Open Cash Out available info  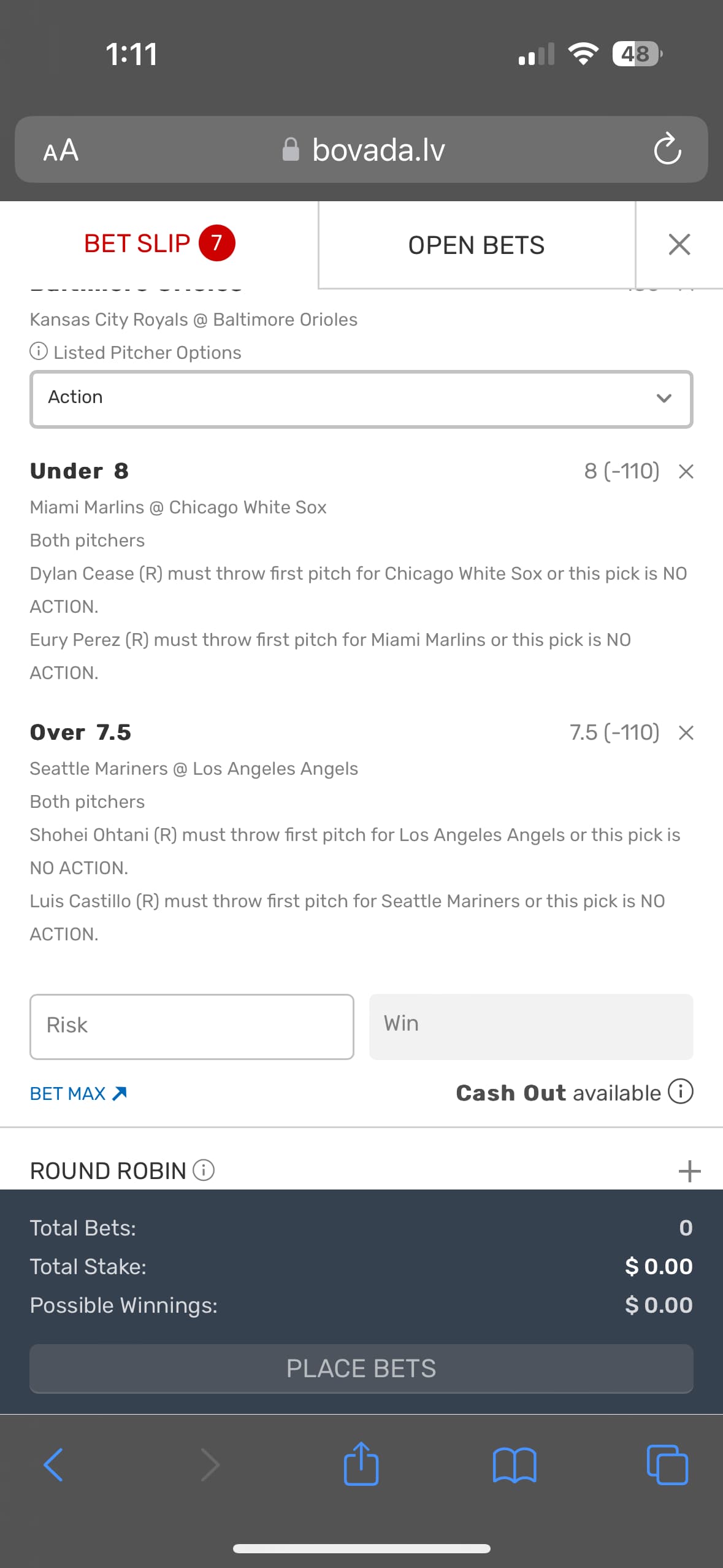click(680, 1092)
